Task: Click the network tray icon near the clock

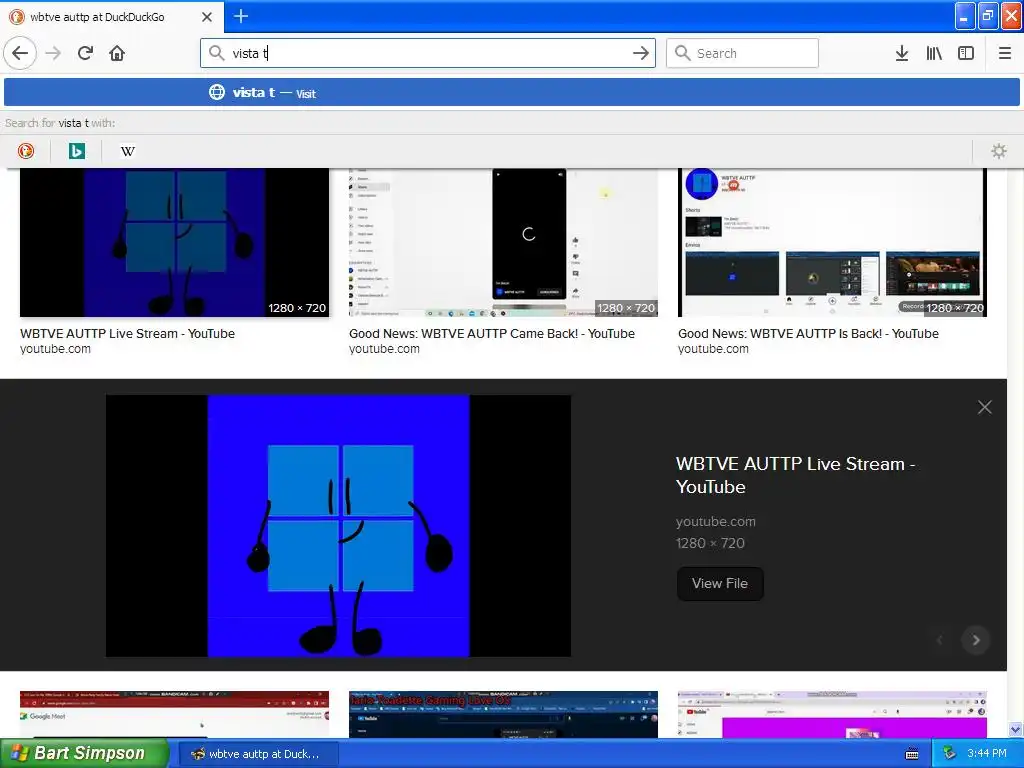Action: (950, 754)
